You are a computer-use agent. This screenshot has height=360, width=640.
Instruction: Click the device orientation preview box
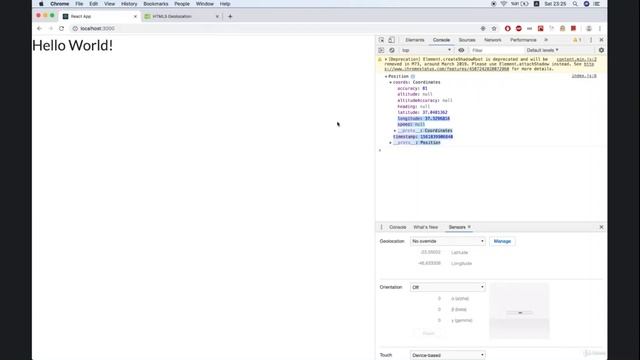519,311
